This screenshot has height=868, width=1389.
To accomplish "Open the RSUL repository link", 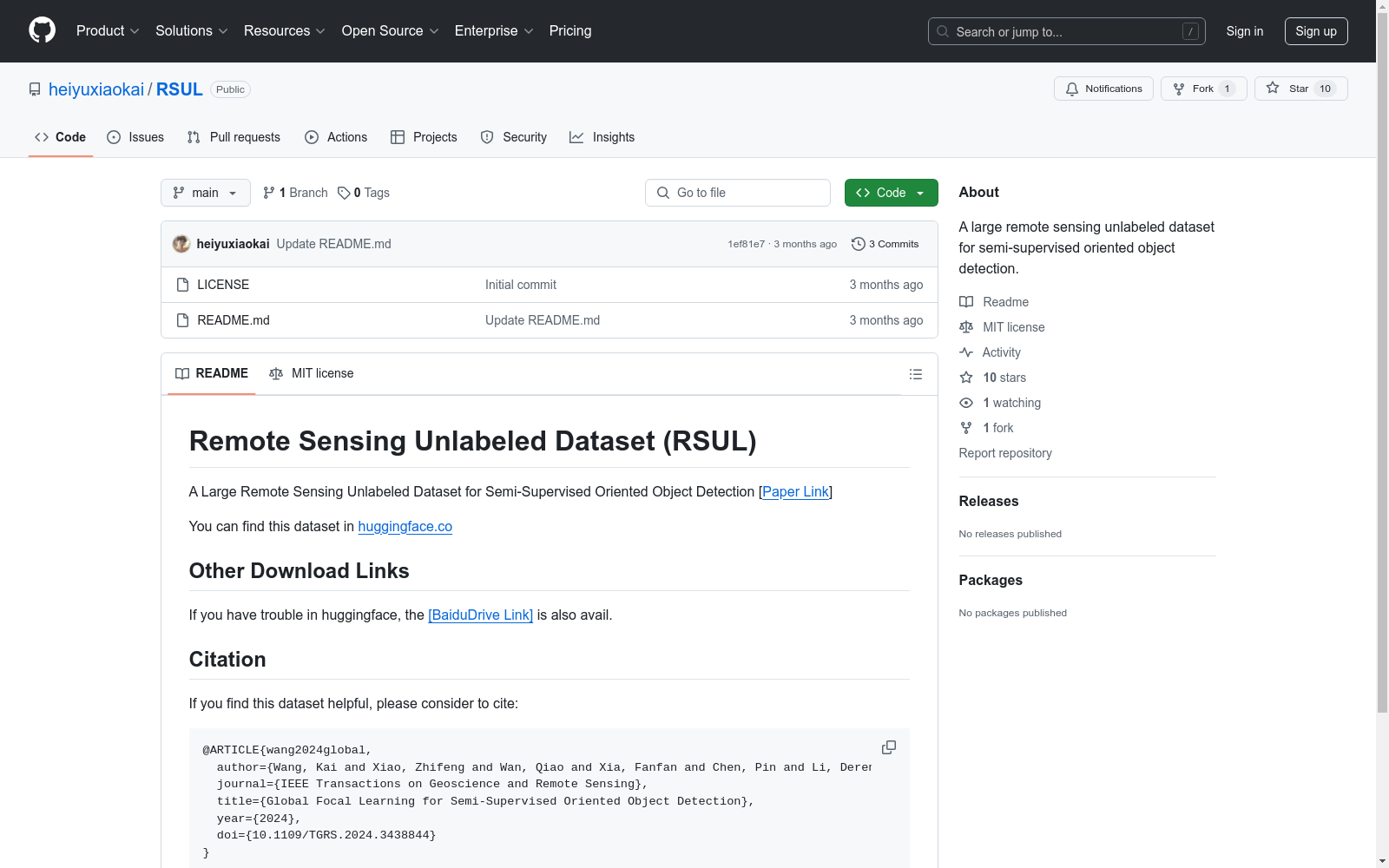I will pyautogui.click(x=180, y=89).
